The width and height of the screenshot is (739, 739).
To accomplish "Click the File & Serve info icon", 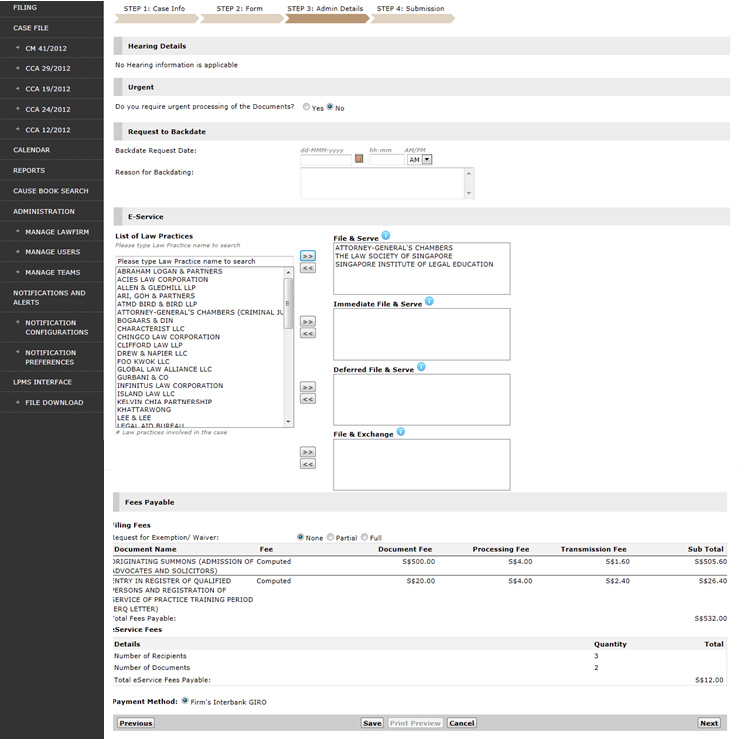I will [x=386, y=236].
